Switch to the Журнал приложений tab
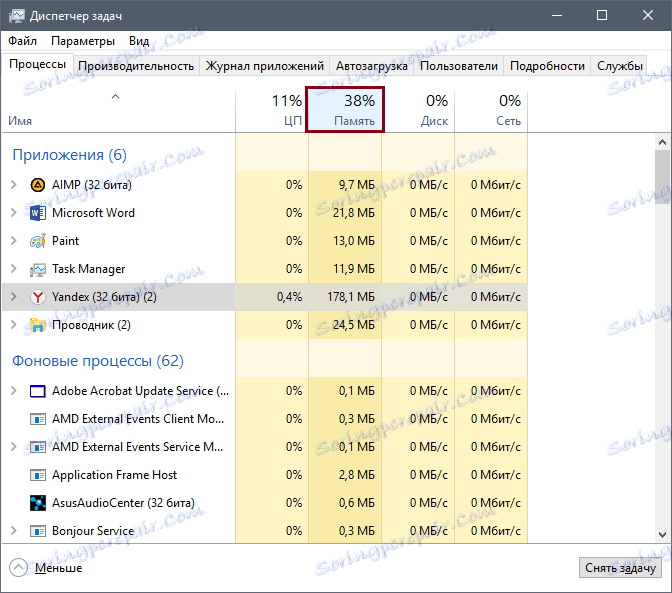Screen dimensions: 672x593 [264, 66]
